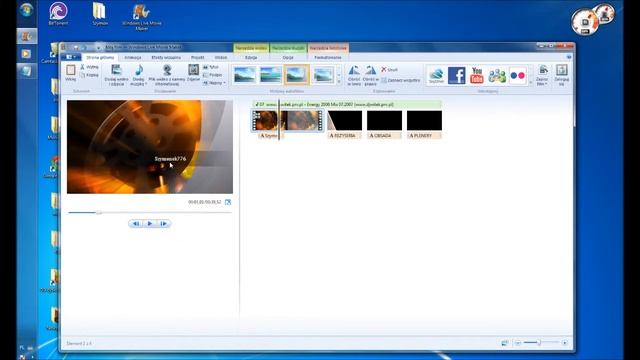Click the green music track bar

pos(347,104)
